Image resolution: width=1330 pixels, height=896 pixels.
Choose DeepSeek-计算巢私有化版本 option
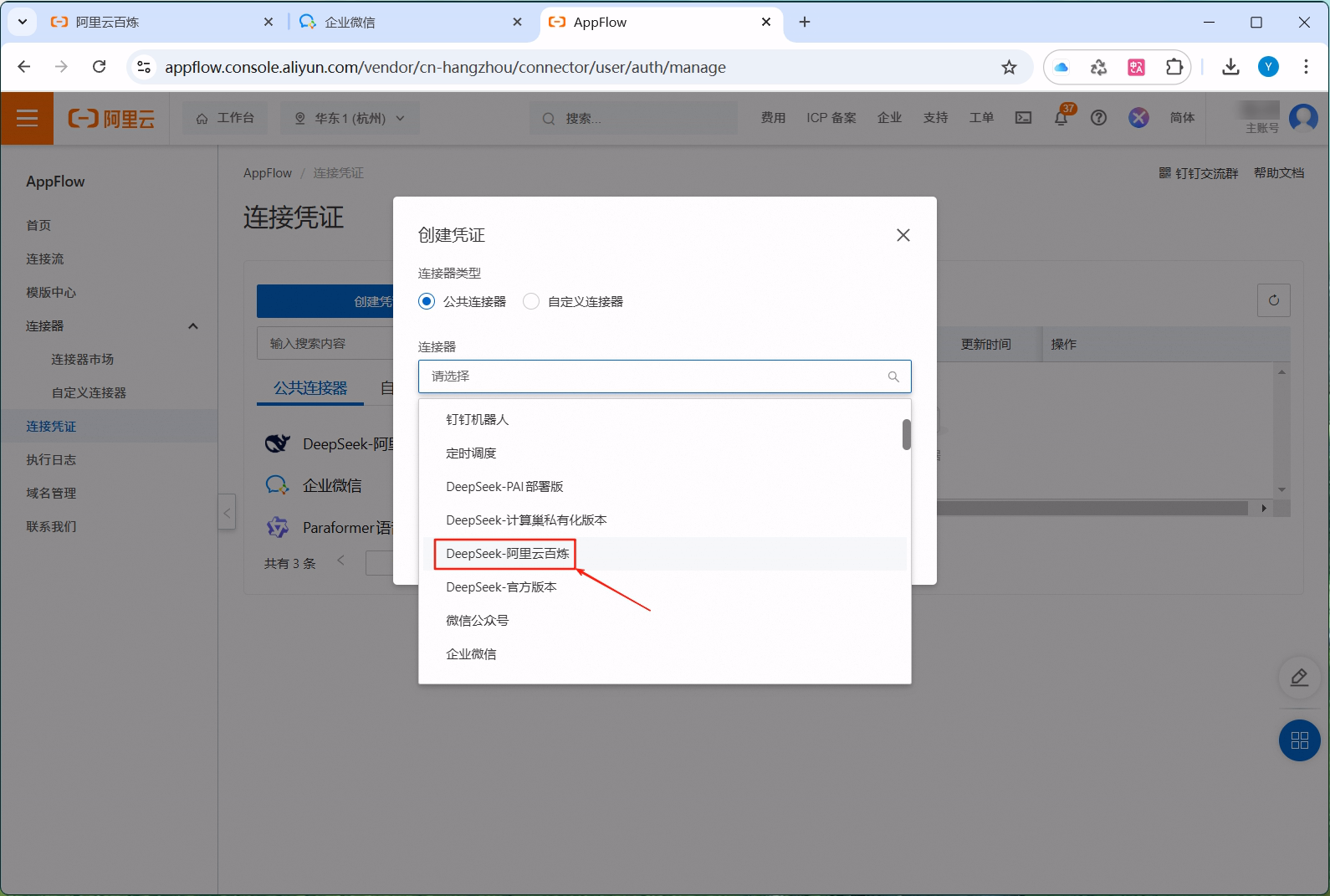(x=664, y=520)
